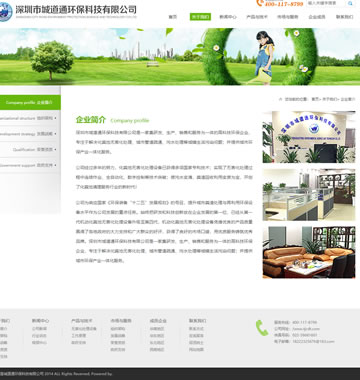This screenshot has width=360, height=380.
Task: Click the arrow beside Government support
Action: (x=55, y=165)
